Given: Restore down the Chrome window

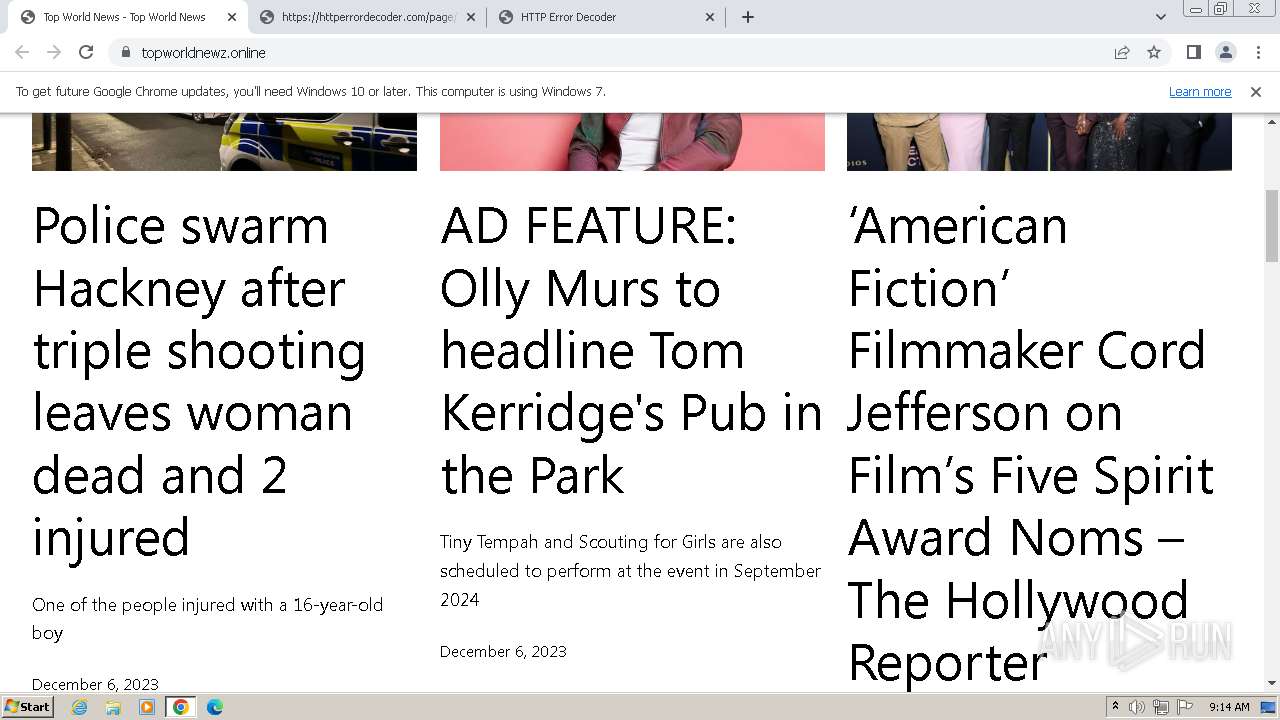Looking at the screenshot, I should point(1221,8).
